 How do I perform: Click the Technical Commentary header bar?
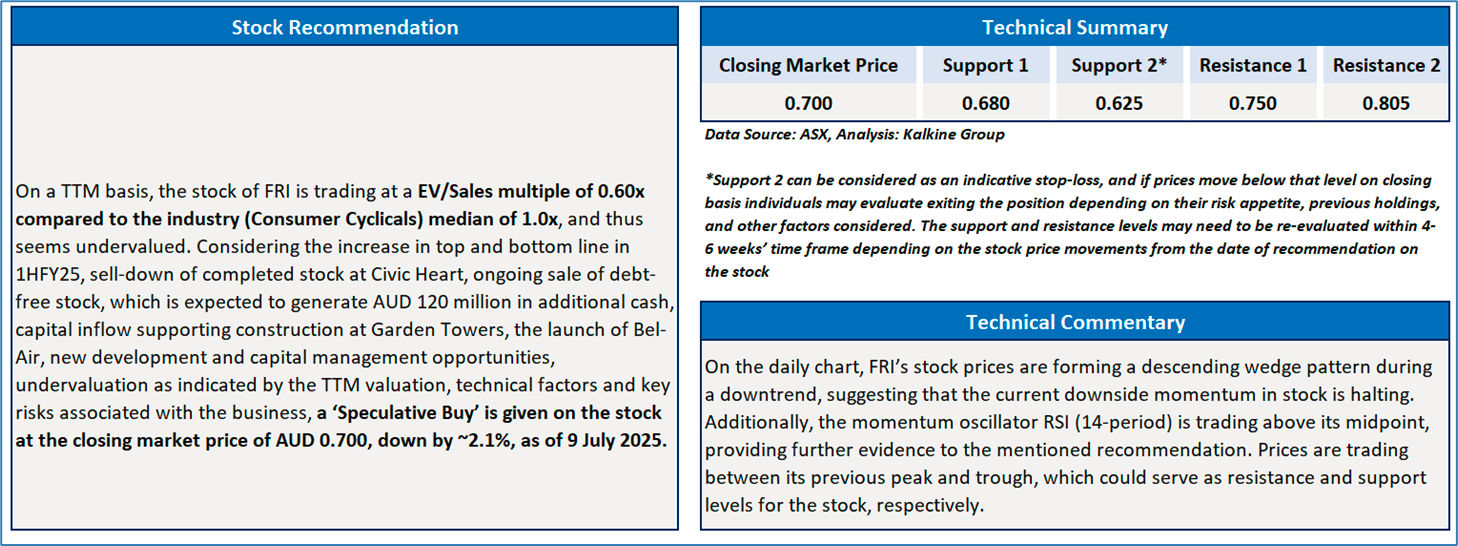(x=1075, y=322)
